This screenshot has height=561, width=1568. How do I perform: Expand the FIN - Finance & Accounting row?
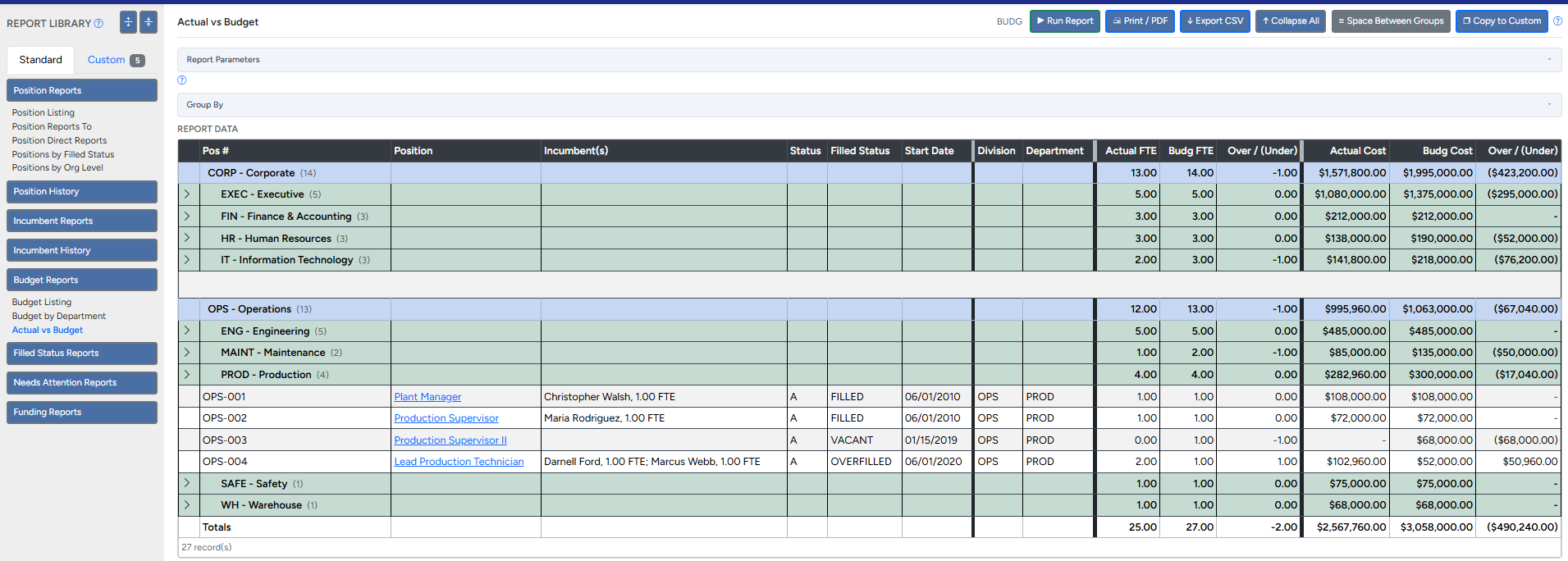[x=187, y=217]
